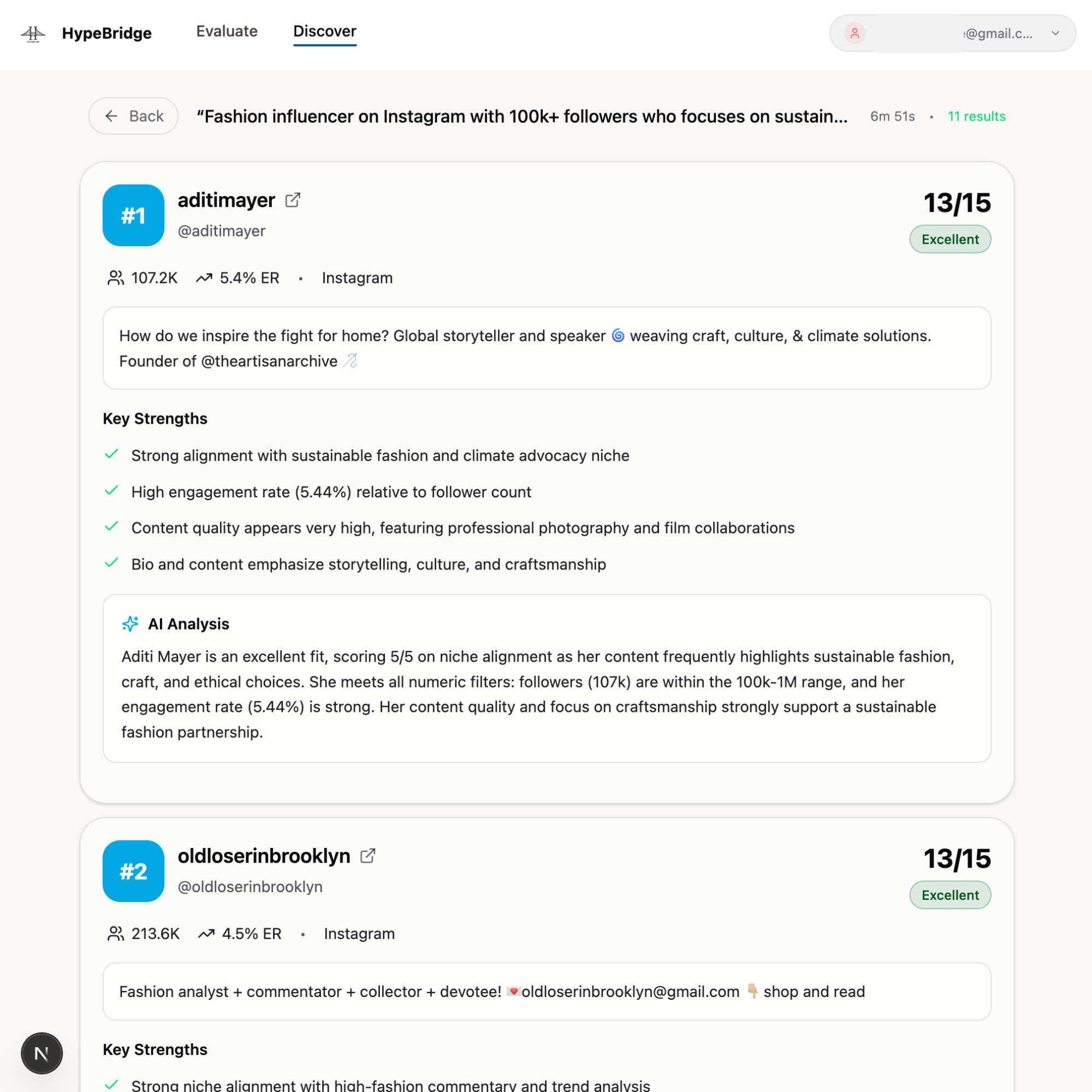Click the followers icon next to 107.2K
The width and height of the screenshot is (1092, 1092).
[115, 277]
